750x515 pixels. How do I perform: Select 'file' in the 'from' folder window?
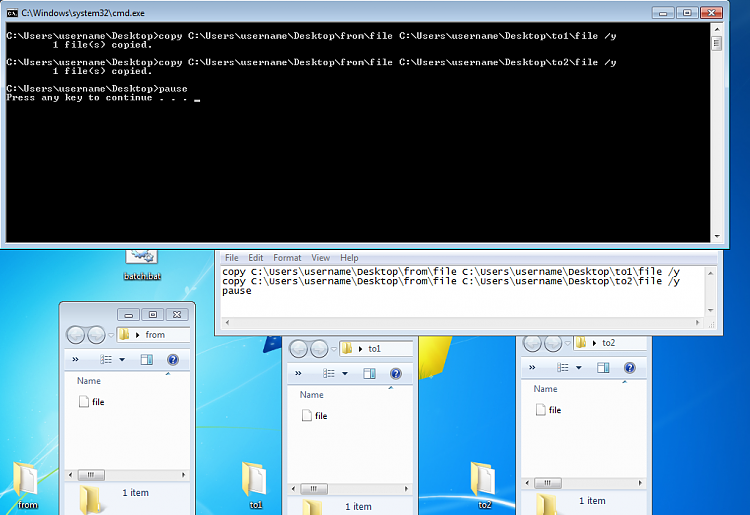point(91,402)
